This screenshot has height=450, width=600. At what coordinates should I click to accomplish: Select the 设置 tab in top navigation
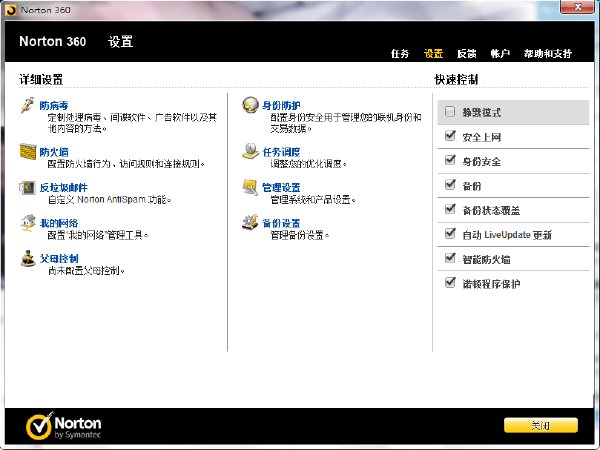click(434, 54)
